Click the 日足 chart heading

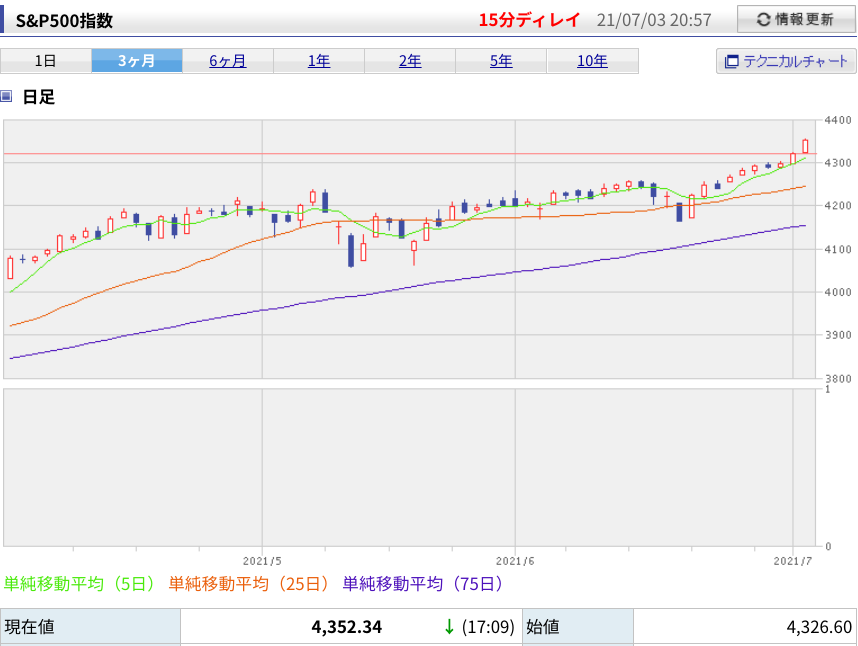(38, 97)
